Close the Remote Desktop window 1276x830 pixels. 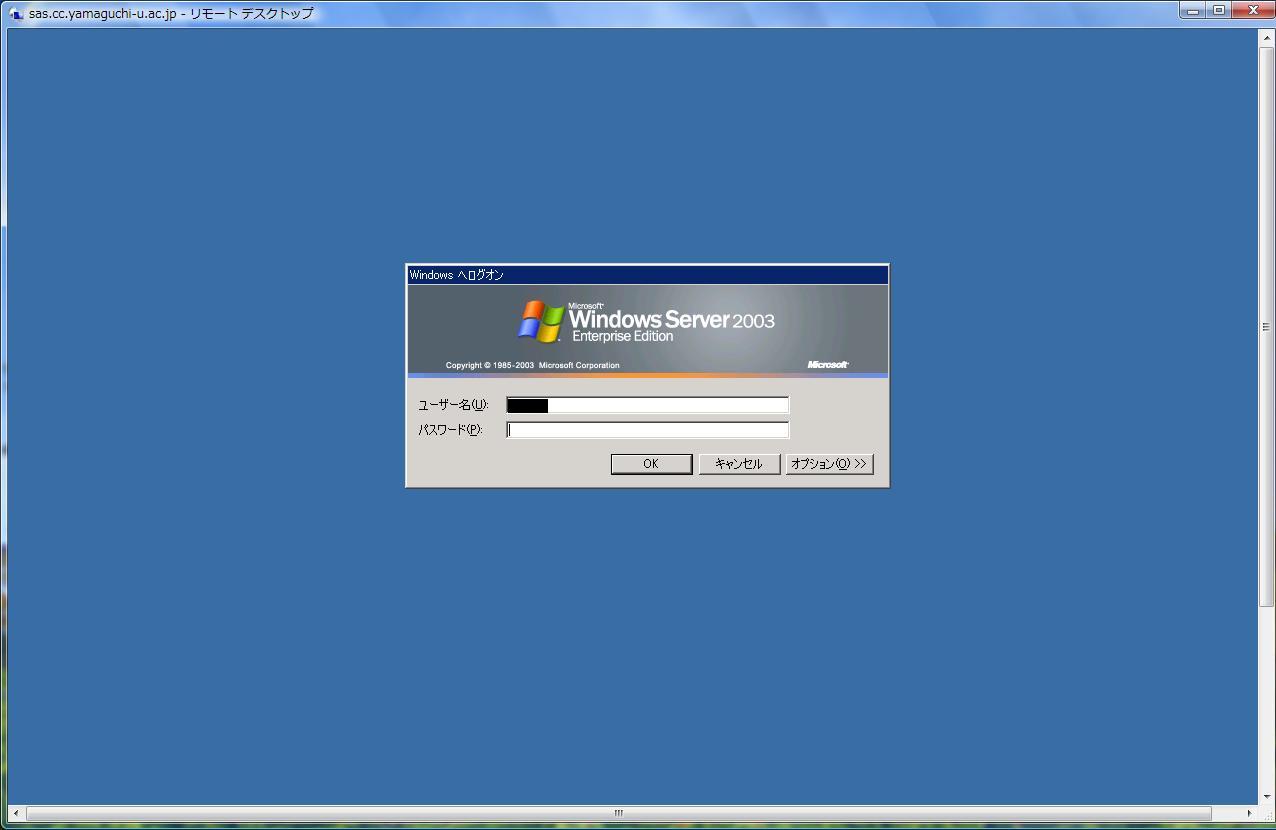(1252, 11)
